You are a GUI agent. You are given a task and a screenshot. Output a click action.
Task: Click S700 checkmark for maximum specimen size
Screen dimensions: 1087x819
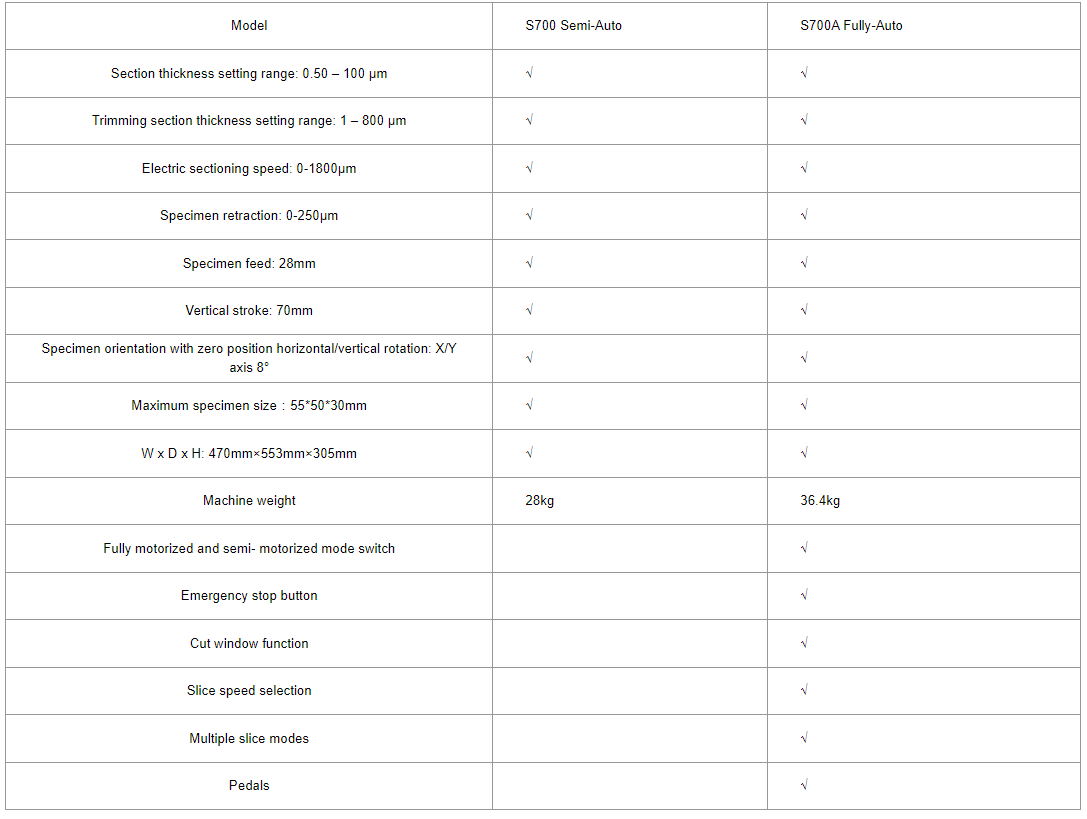(529, 405)
